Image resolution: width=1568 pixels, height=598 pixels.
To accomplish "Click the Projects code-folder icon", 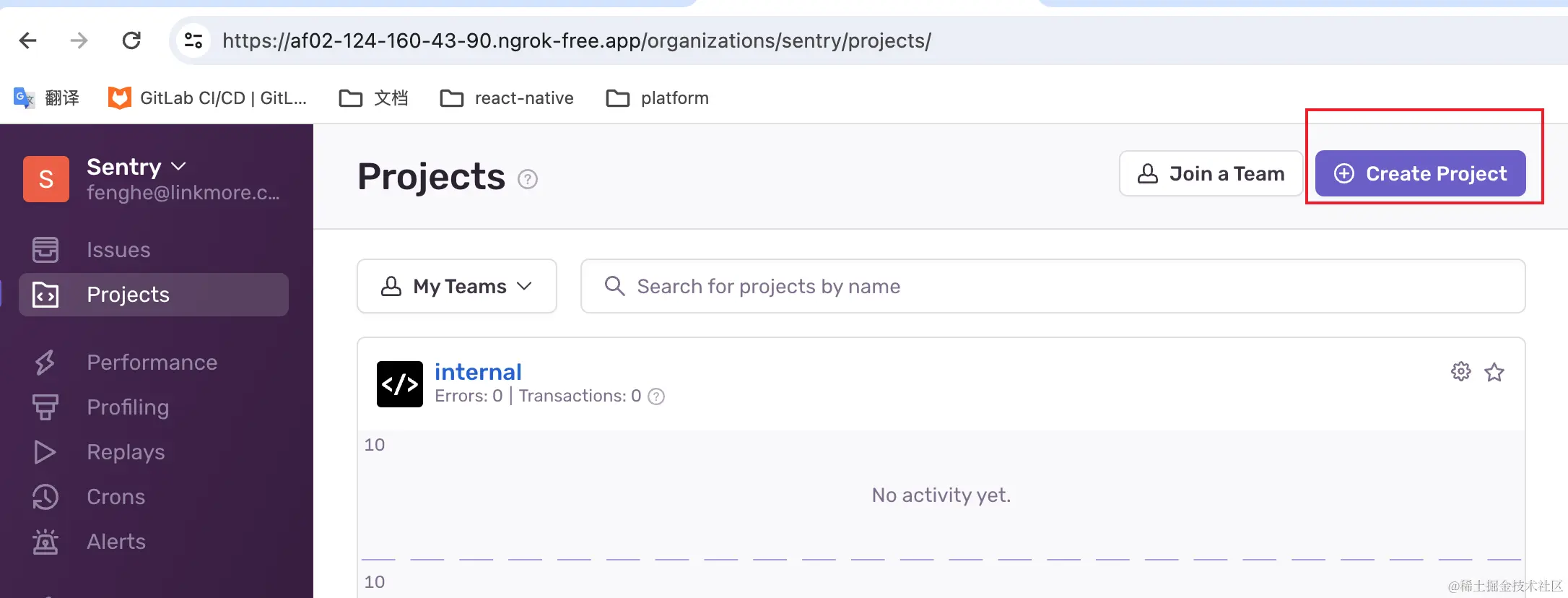I will point(45,295).
